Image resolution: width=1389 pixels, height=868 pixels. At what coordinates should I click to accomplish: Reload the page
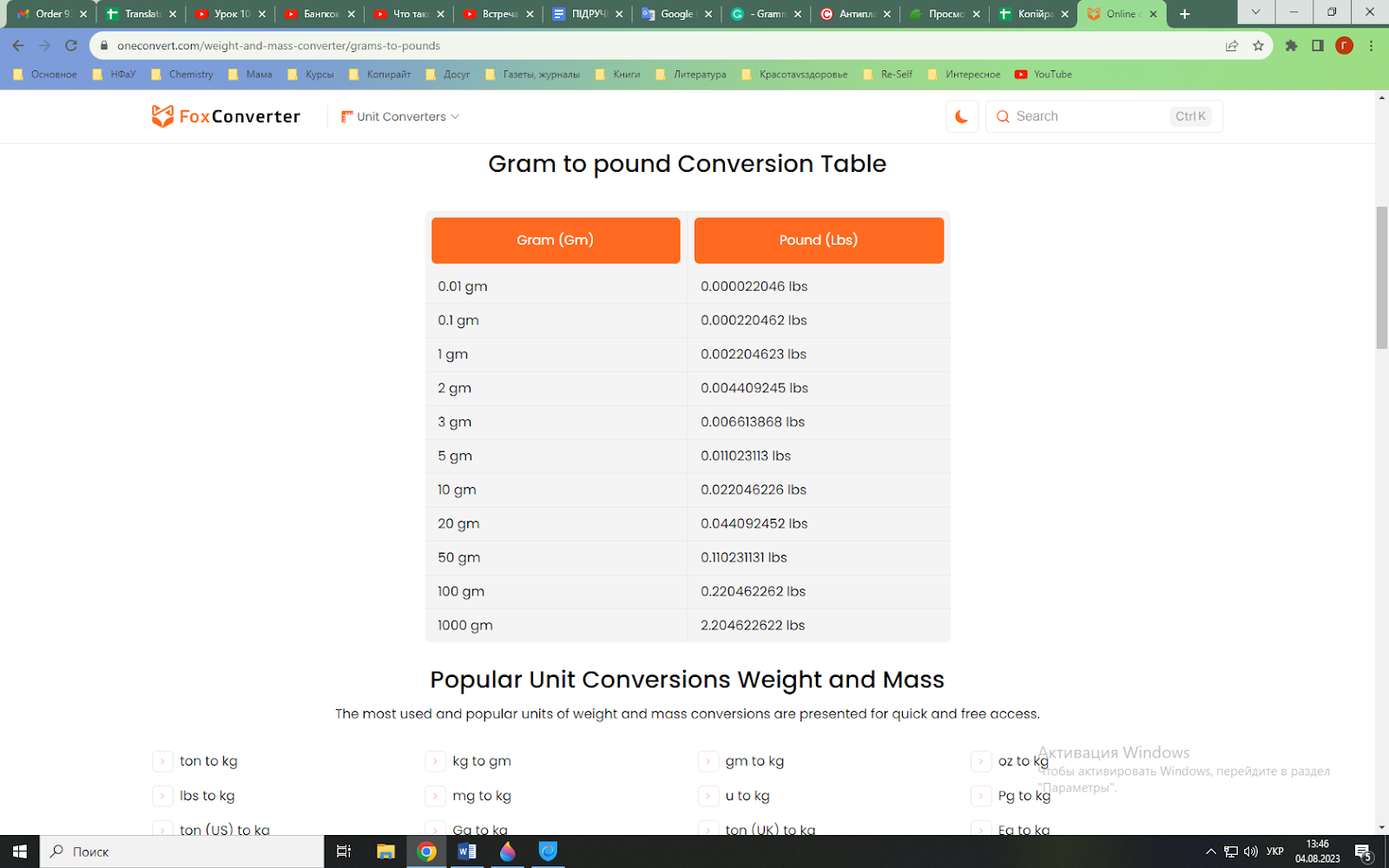(71, 45)
